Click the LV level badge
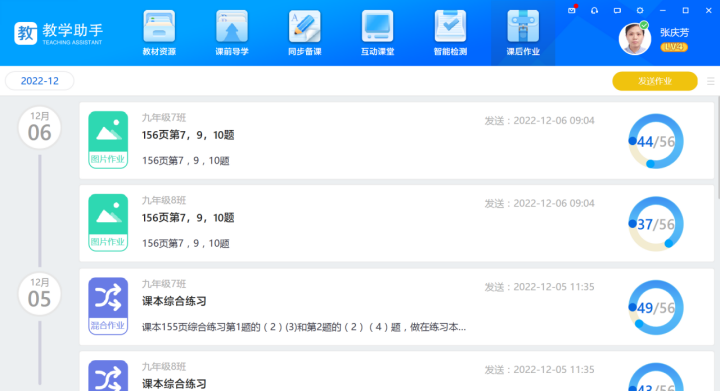This screenshot has height=392, width=720. 674,47
